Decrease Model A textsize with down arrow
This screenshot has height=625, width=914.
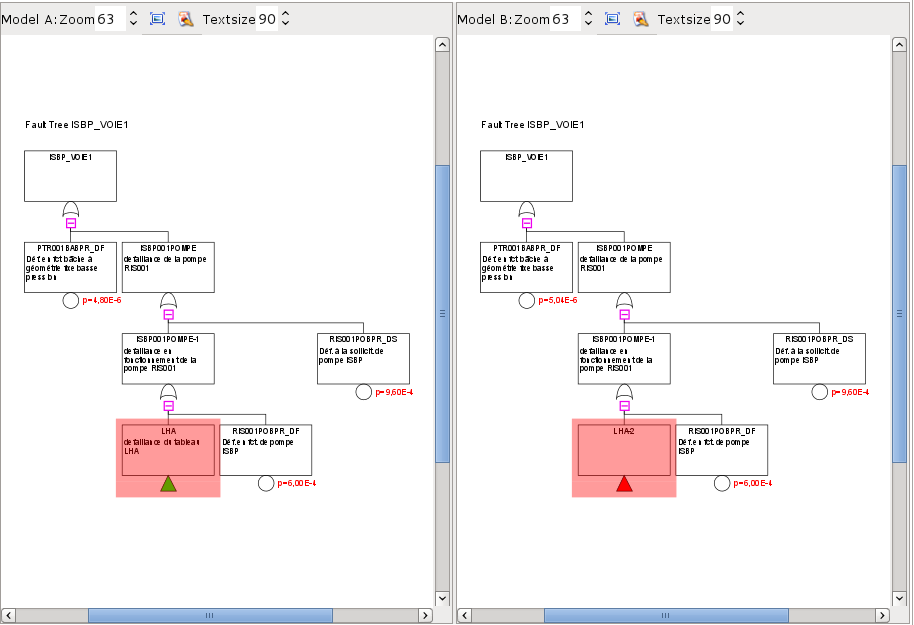coord(285,23)
